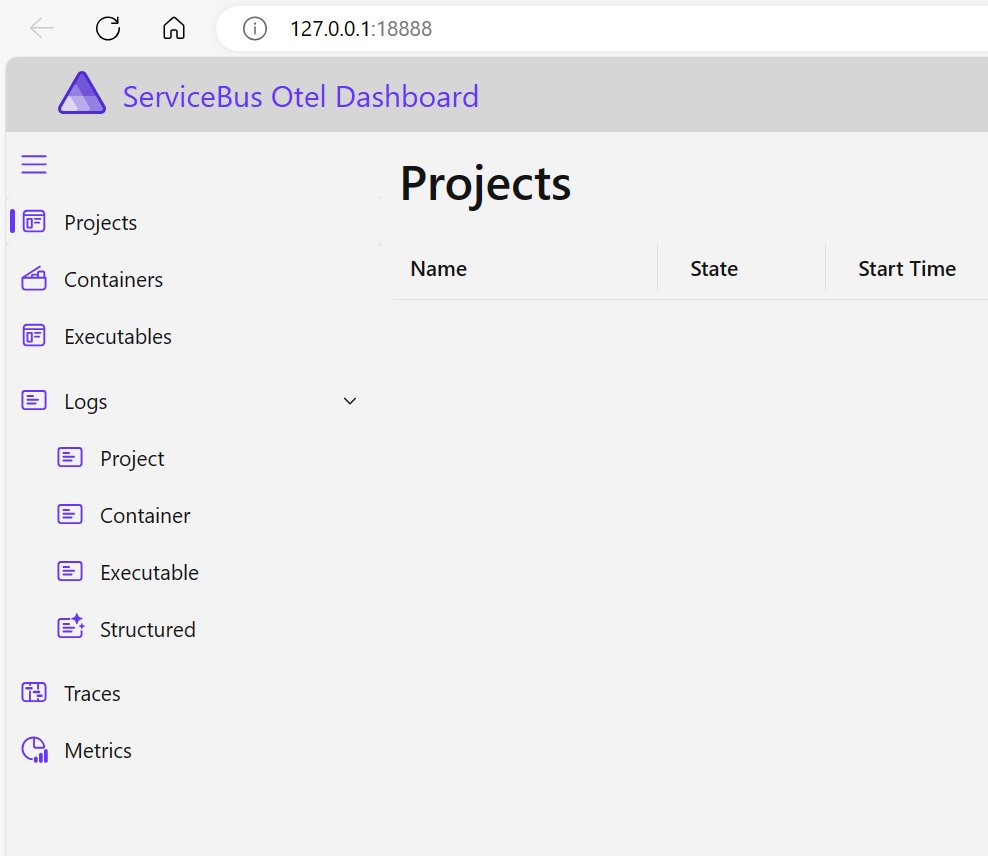Viewport: 988px width, 856px height.
Task: Collapse the Logs section chevron
Action: (x=349, y=400)
